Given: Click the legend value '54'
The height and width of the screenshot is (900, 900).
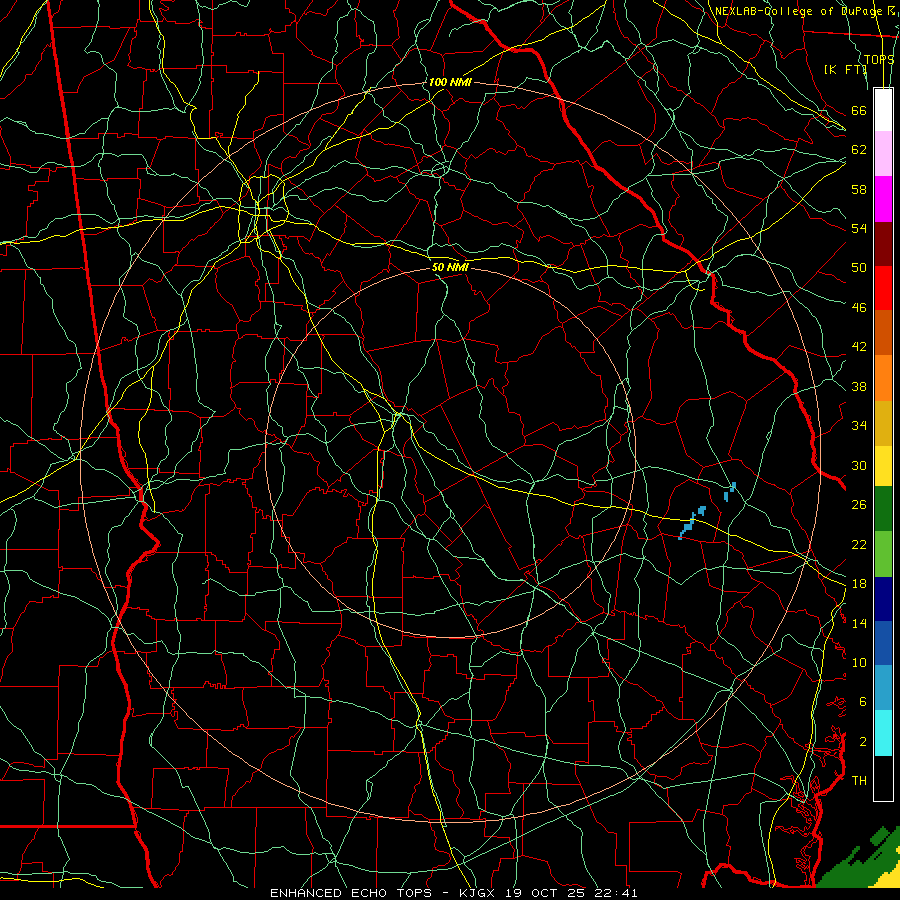Looking at the screenshot, I should (859, 228).
